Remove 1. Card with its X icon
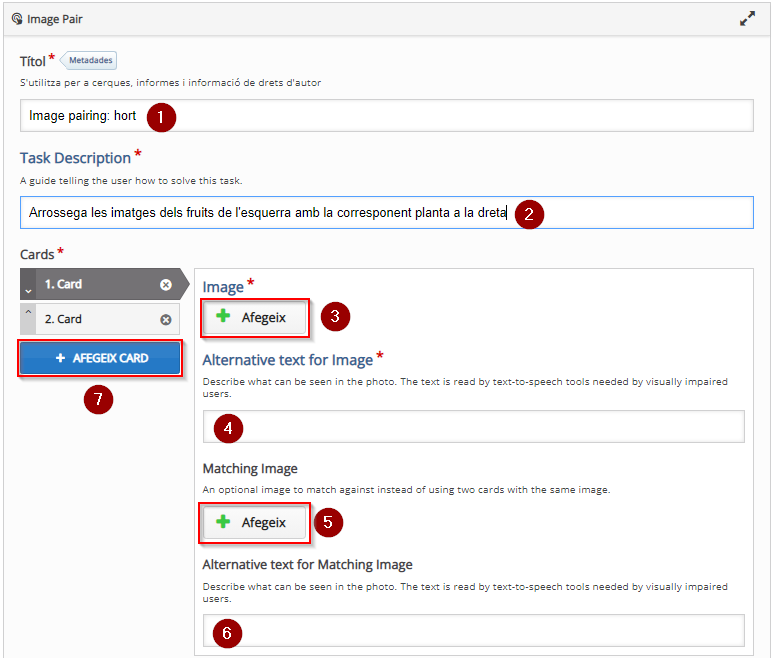Image resolution: width=774 pixels, height=658 pixels. (x=166, y=285)
